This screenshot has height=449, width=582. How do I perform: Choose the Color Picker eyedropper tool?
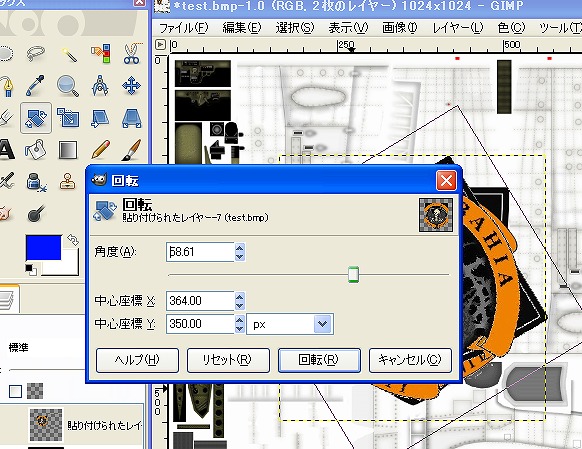(x=36, y=85)
